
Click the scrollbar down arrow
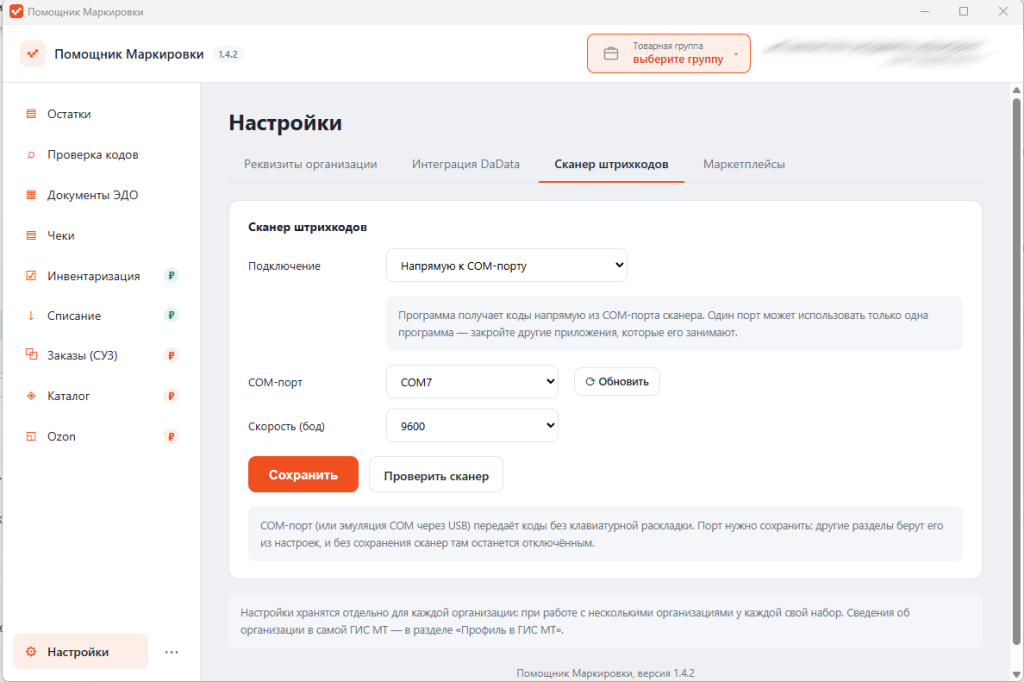(x=1016, y=674)
